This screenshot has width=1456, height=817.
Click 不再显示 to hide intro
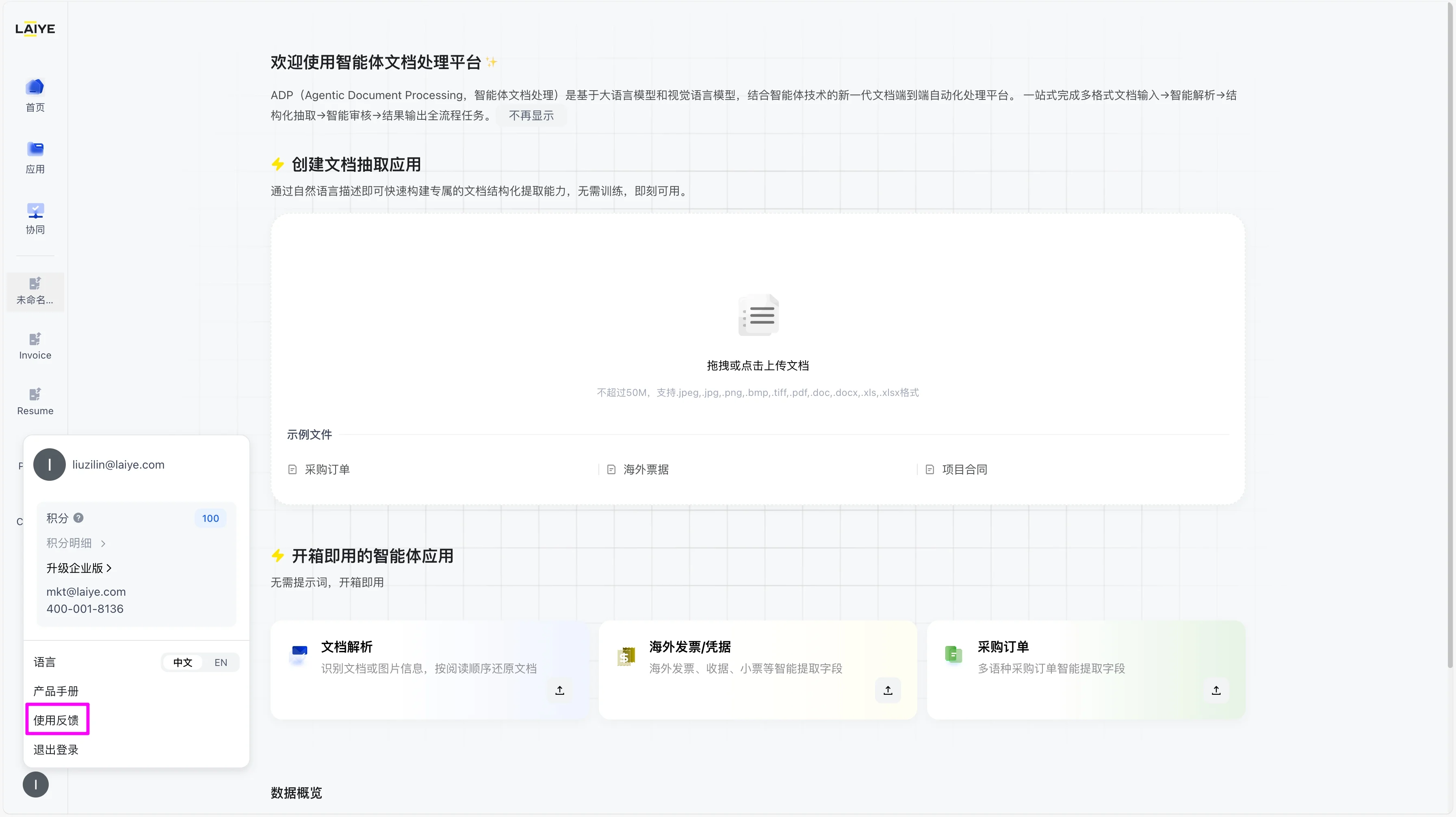point(531,115)
